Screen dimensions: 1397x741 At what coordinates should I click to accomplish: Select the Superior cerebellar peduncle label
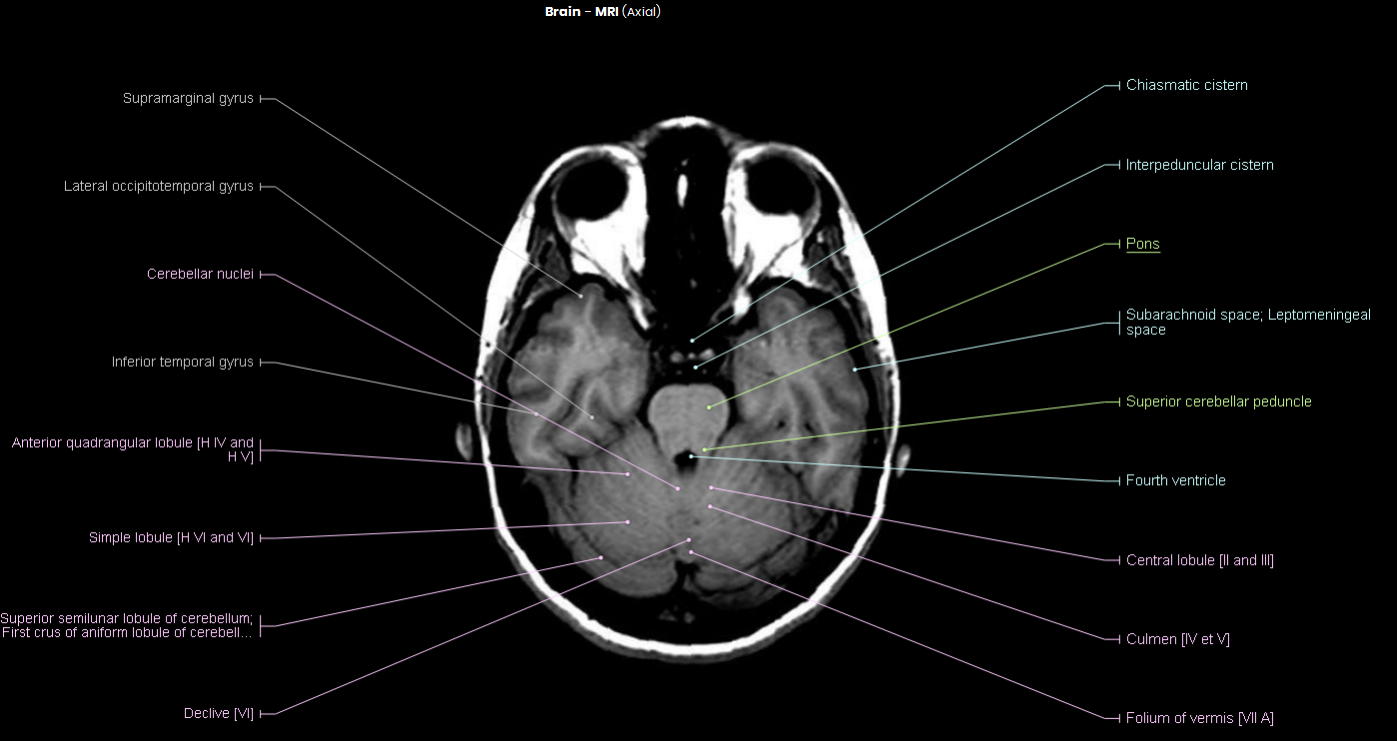(x=1219, y=401)
